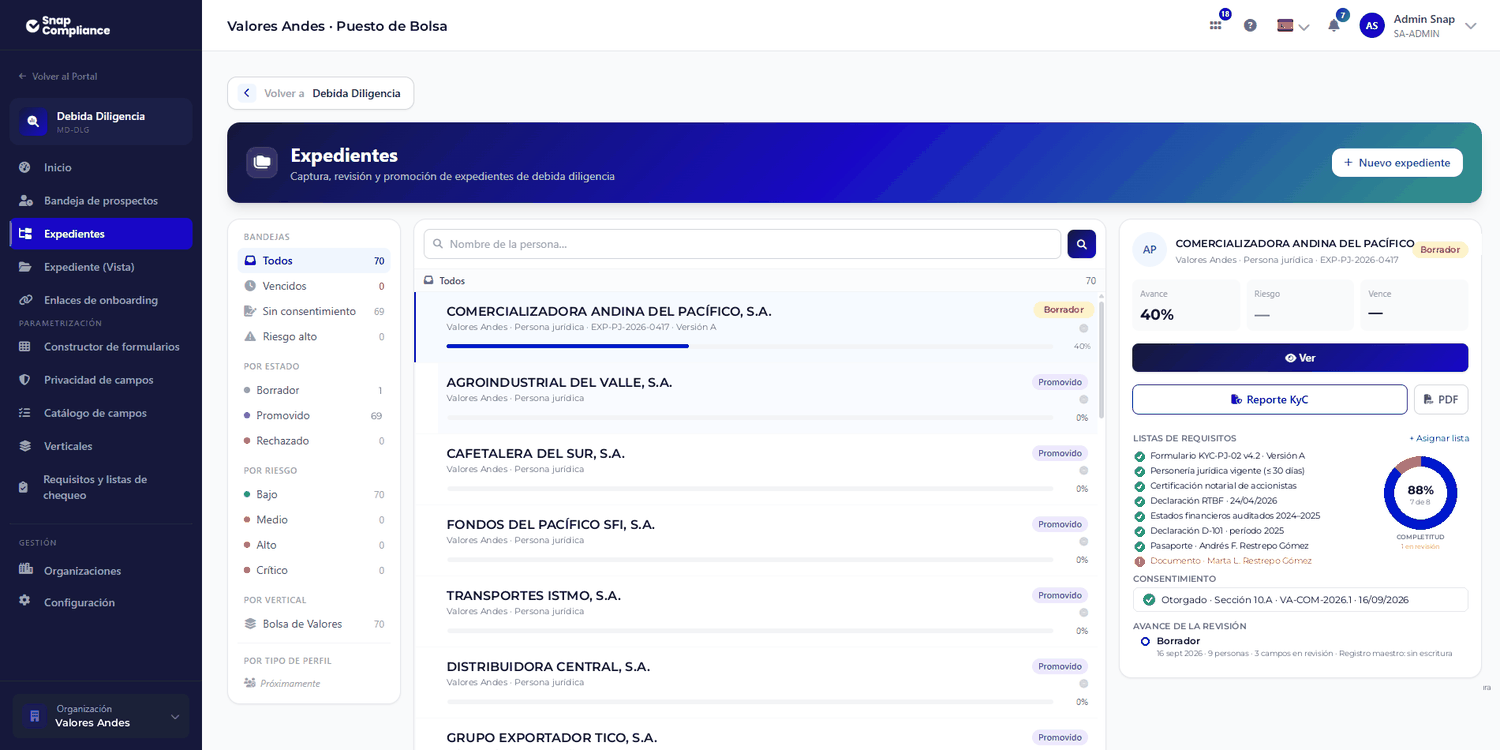Open the notifications bell
1500x750 pixels.
1334,26
